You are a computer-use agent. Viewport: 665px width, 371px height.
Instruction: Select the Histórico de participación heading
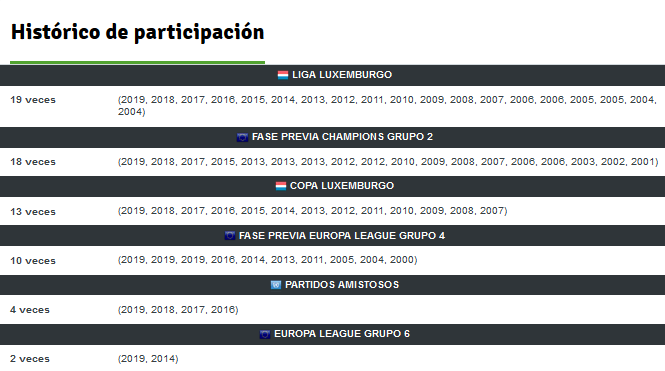coord(137,33)
